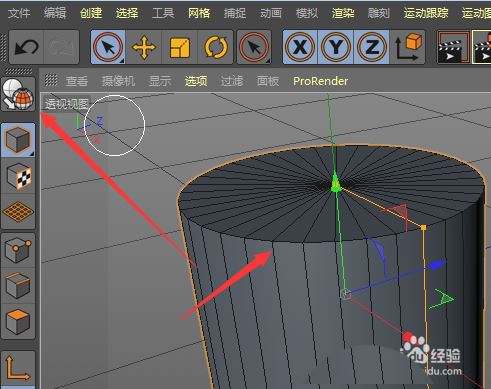
Task: Open the ProRender viewport menu
Action: point(321,81)
